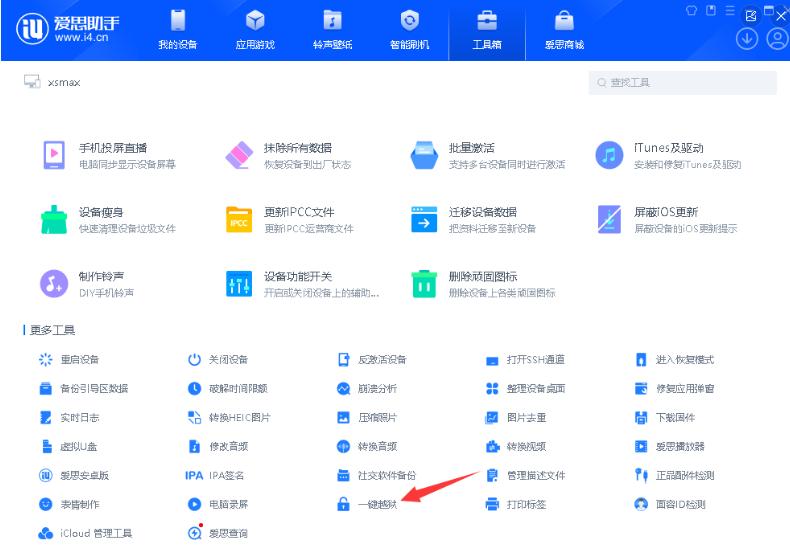Open 图片去重 tool
Screen dimensions: 790x549
(515, 418)
